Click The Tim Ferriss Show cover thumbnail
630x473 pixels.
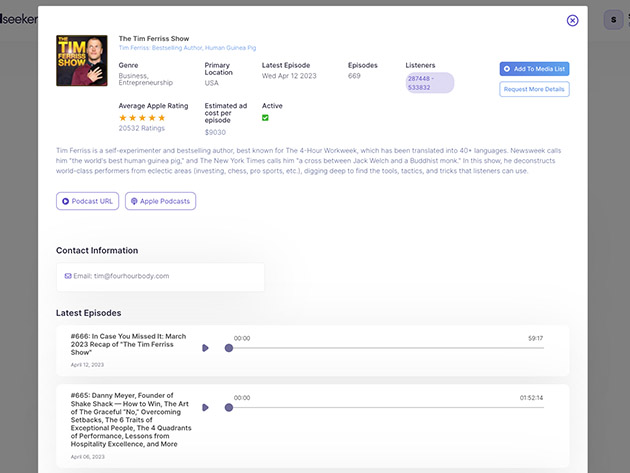coord(82,60)
